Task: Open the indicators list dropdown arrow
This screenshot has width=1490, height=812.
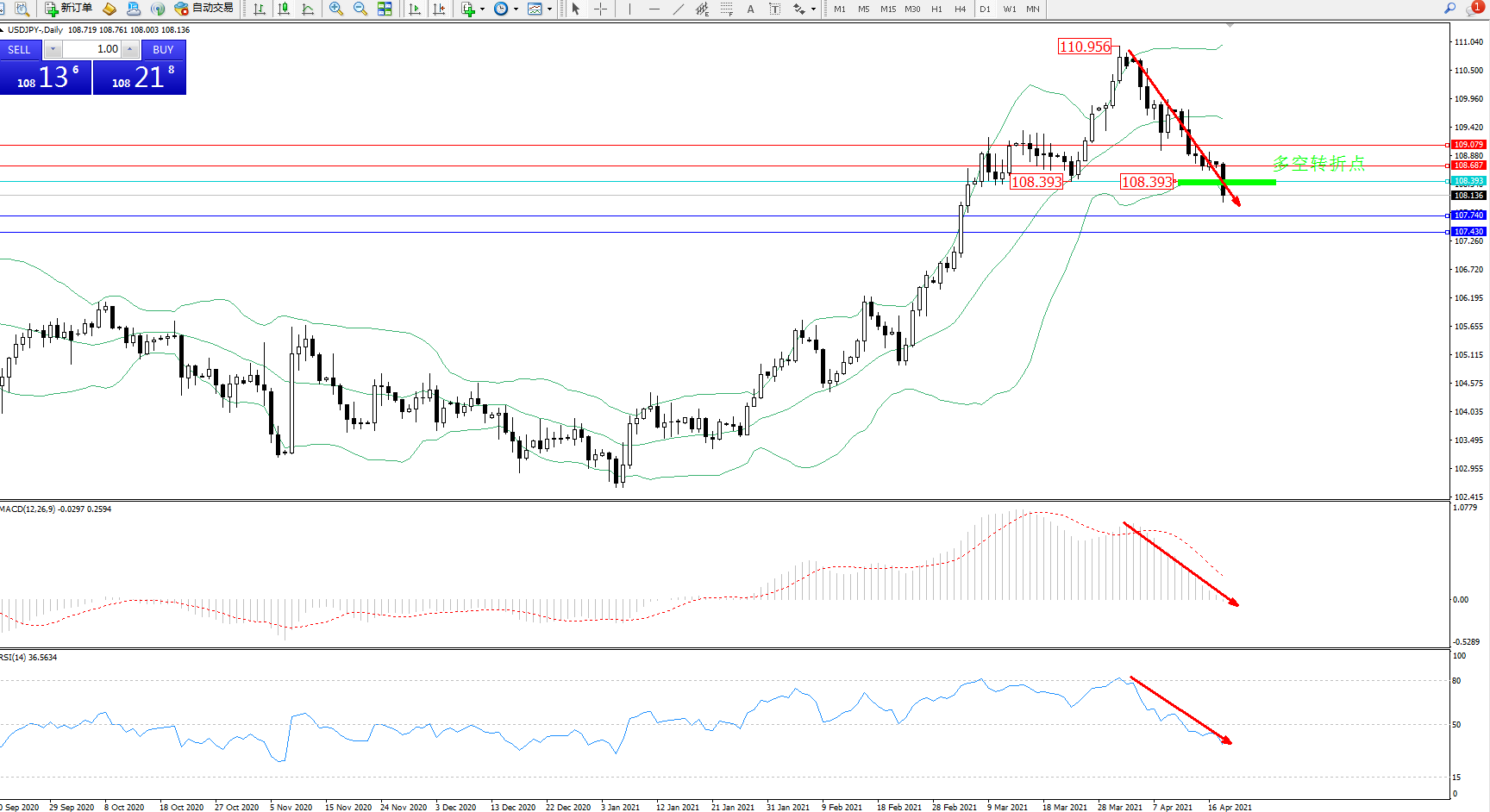Action: click(x=482, y=9)
